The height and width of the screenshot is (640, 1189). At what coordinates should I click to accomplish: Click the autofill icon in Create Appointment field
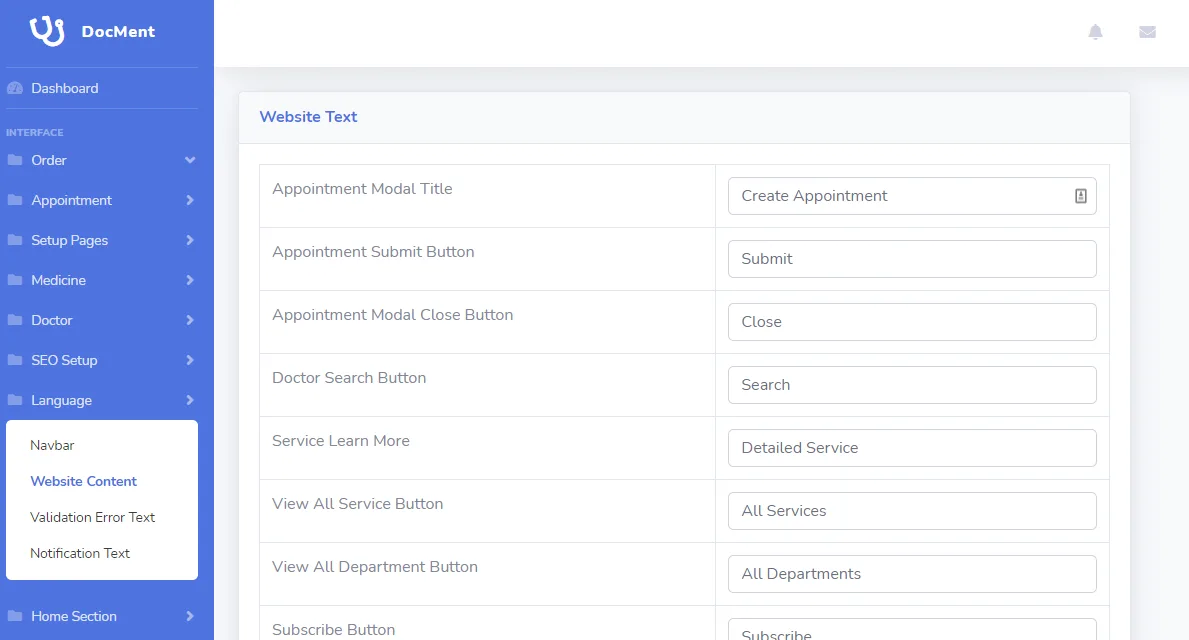(x=1081, y=196)
